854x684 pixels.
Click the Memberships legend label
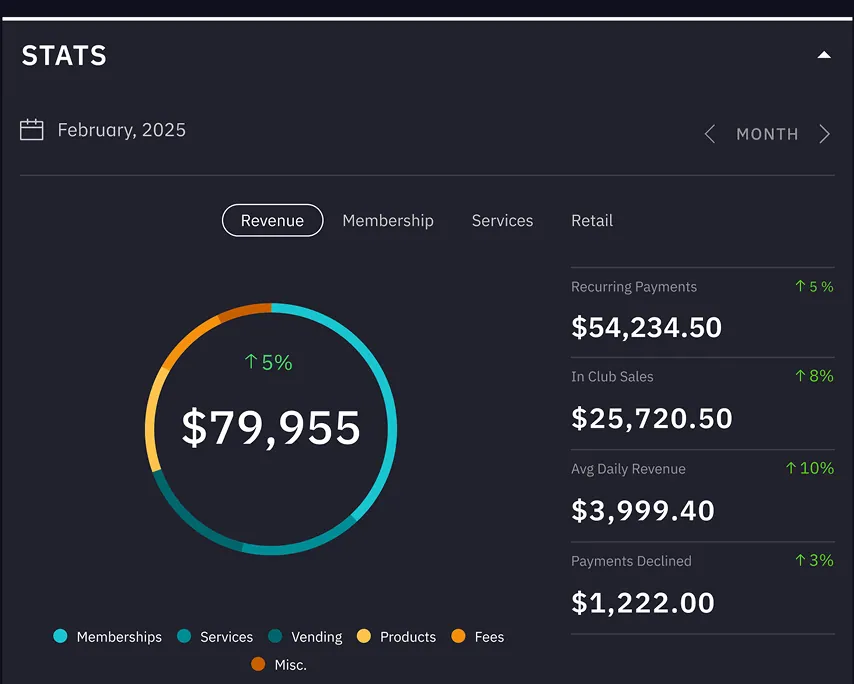click(119, 637)
